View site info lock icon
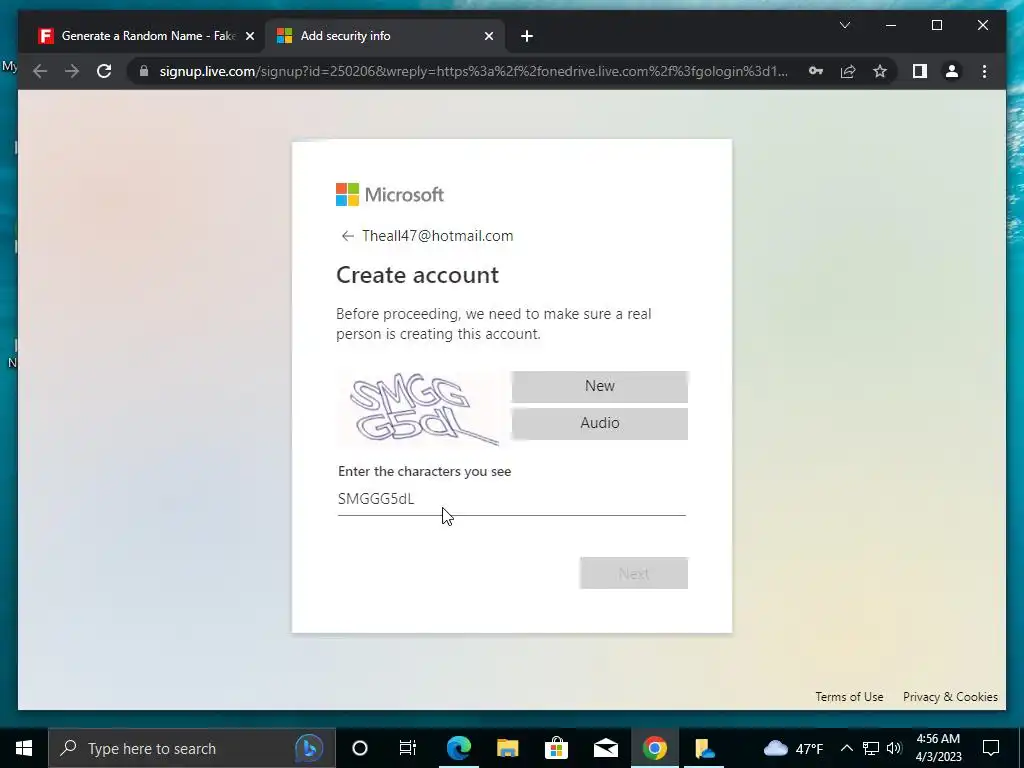The width and height of the screenshot is (1024, 768). click(144, 71)
